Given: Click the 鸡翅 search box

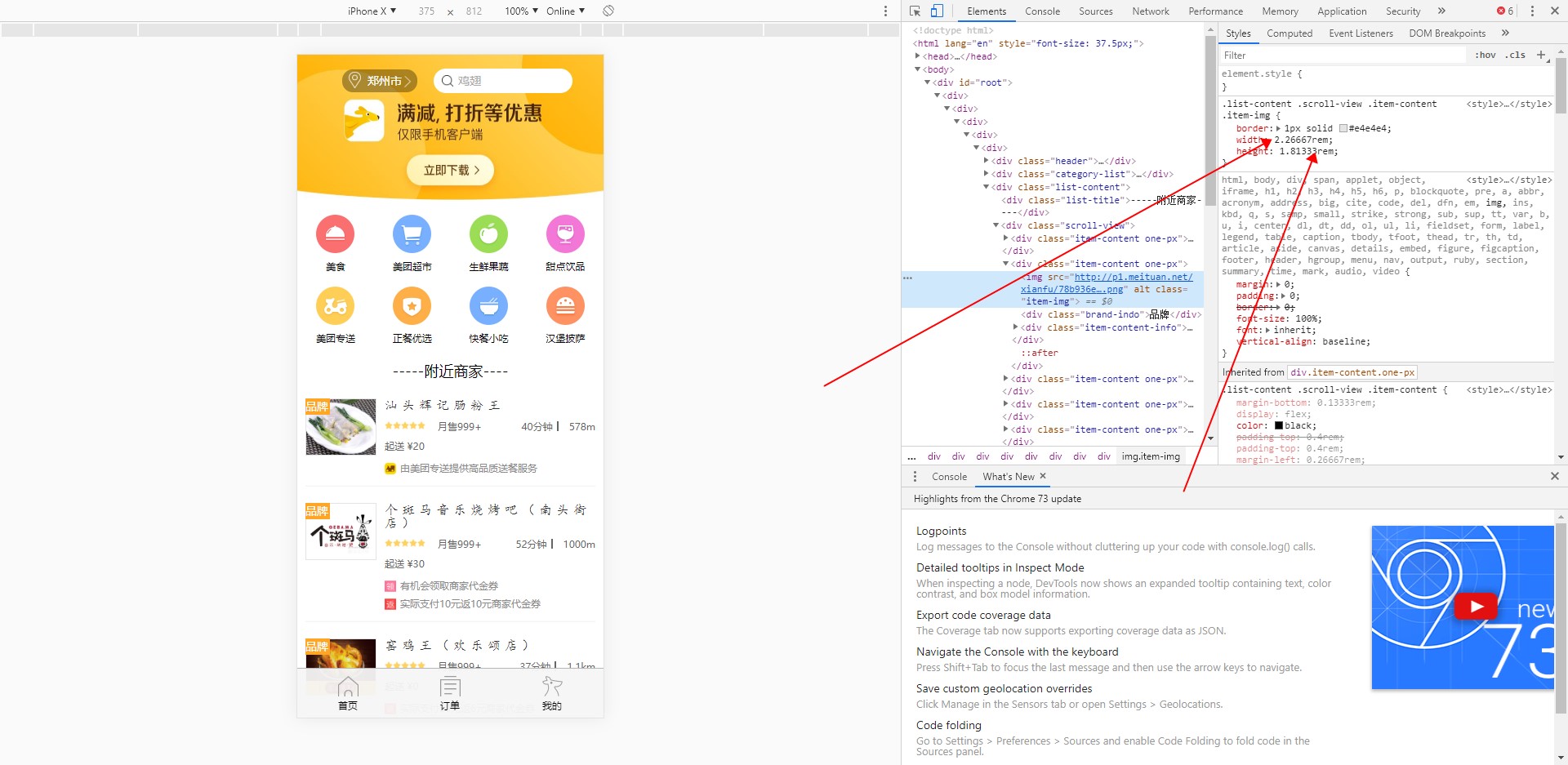Looking at the screenshot, I should [502, 81].
